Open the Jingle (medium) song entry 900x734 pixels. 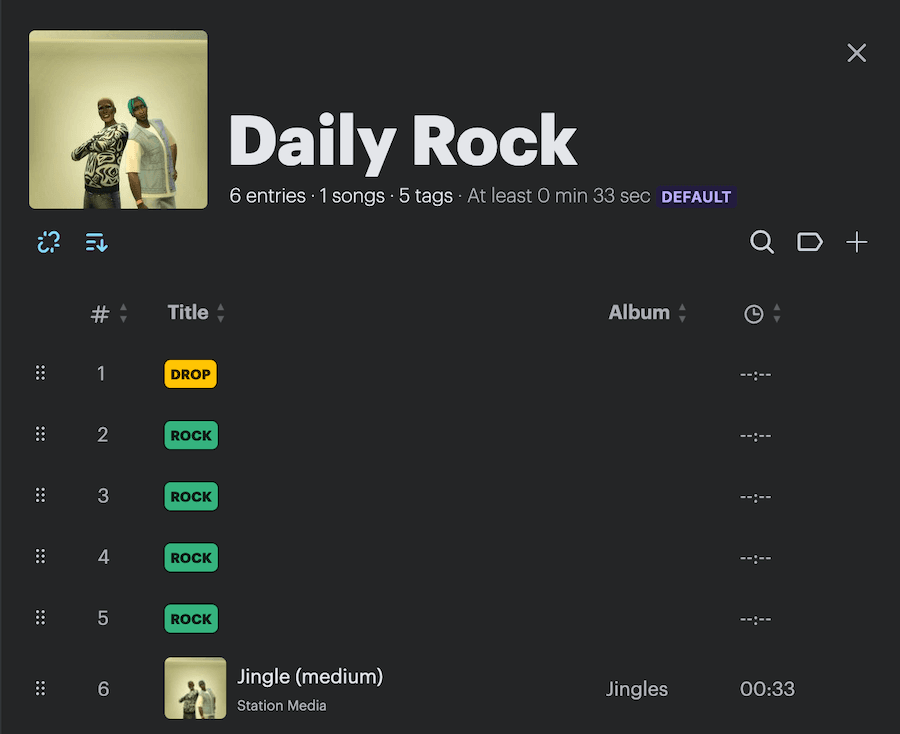(x=309, y=676)
